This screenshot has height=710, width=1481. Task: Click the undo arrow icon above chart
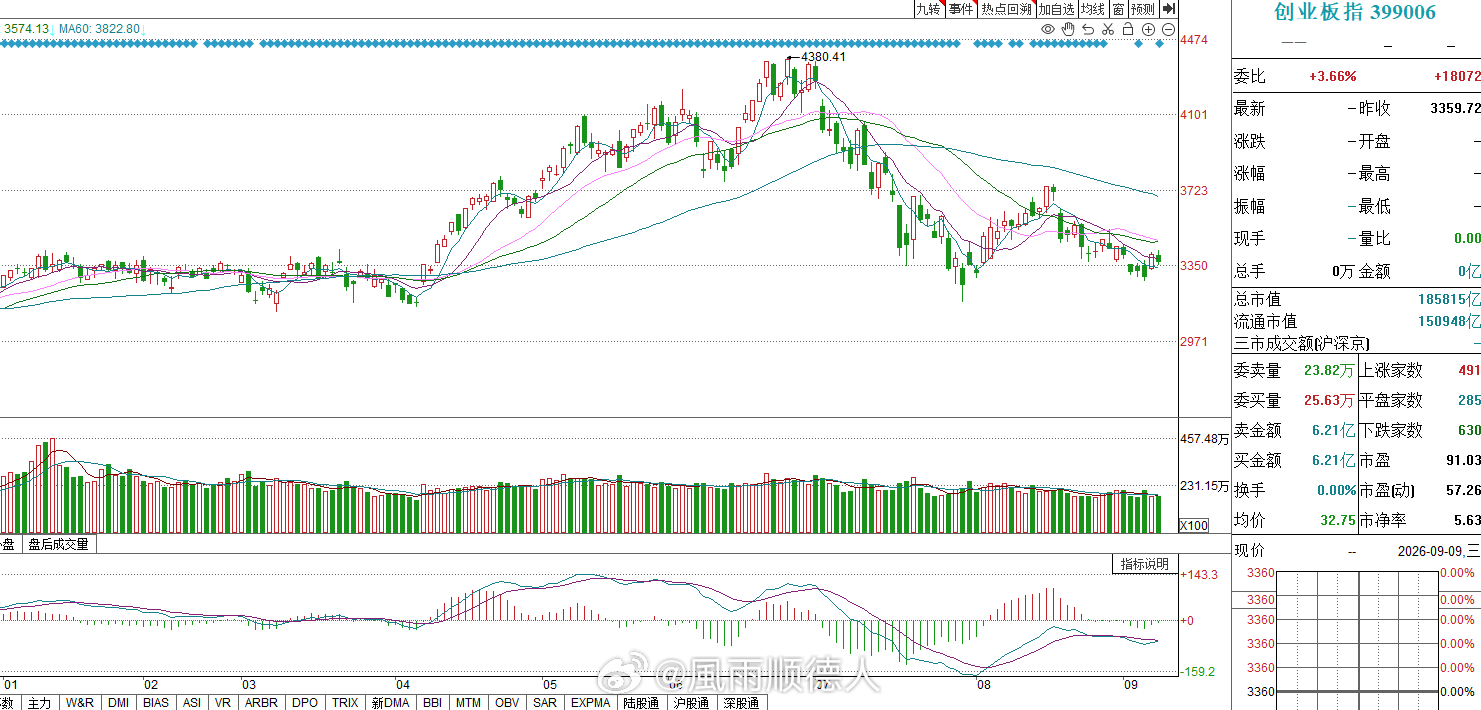pos(1088,29)
